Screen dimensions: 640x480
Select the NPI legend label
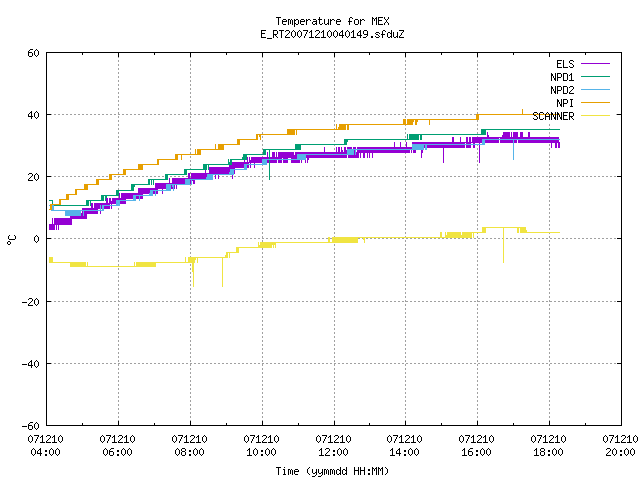point(565,103)
